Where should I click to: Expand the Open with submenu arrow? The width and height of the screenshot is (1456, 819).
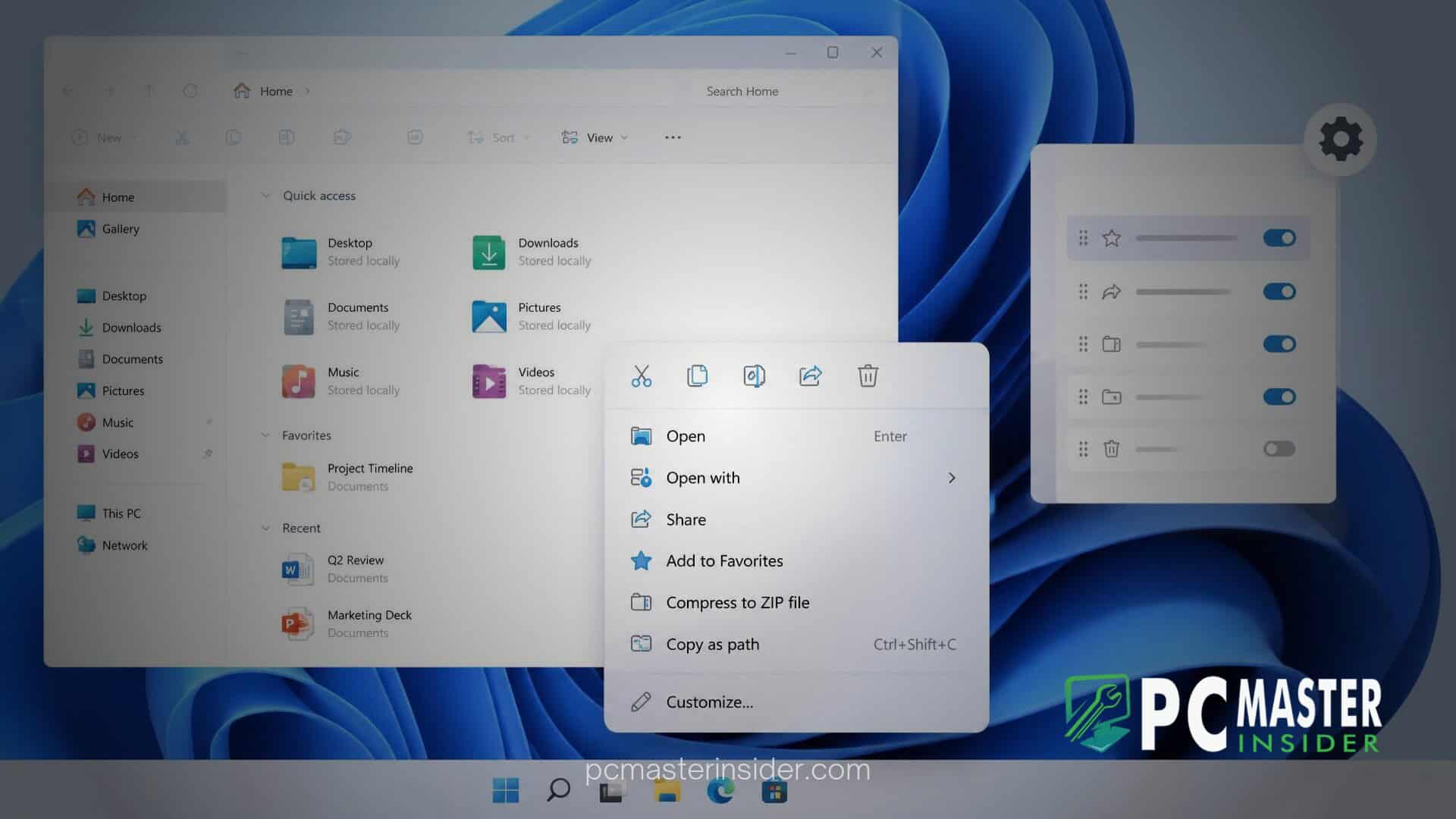point(952,478)
